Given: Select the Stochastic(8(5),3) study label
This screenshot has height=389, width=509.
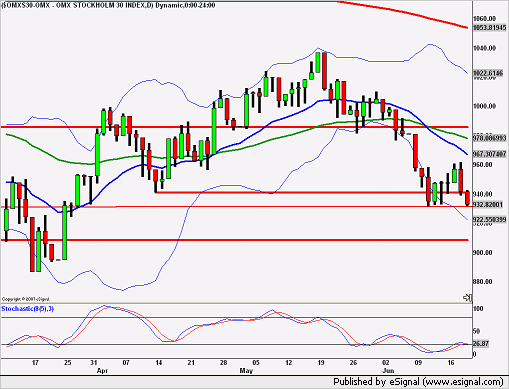Looking at the screenshot, I should [x=28, y=309].
